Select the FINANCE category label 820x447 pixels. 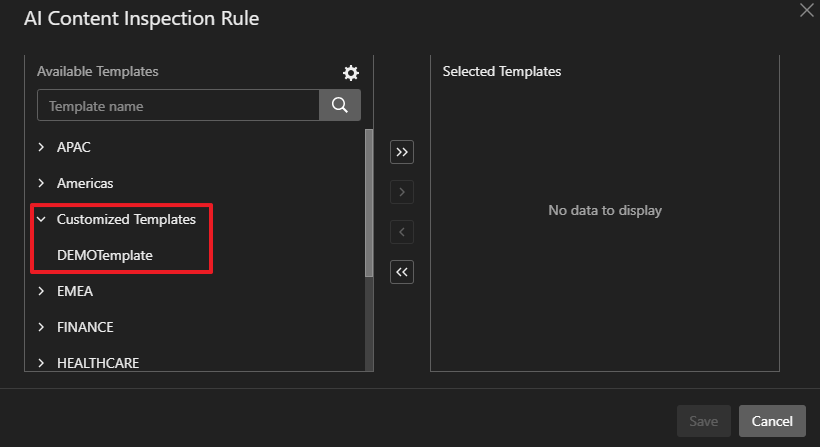(85, 327)
